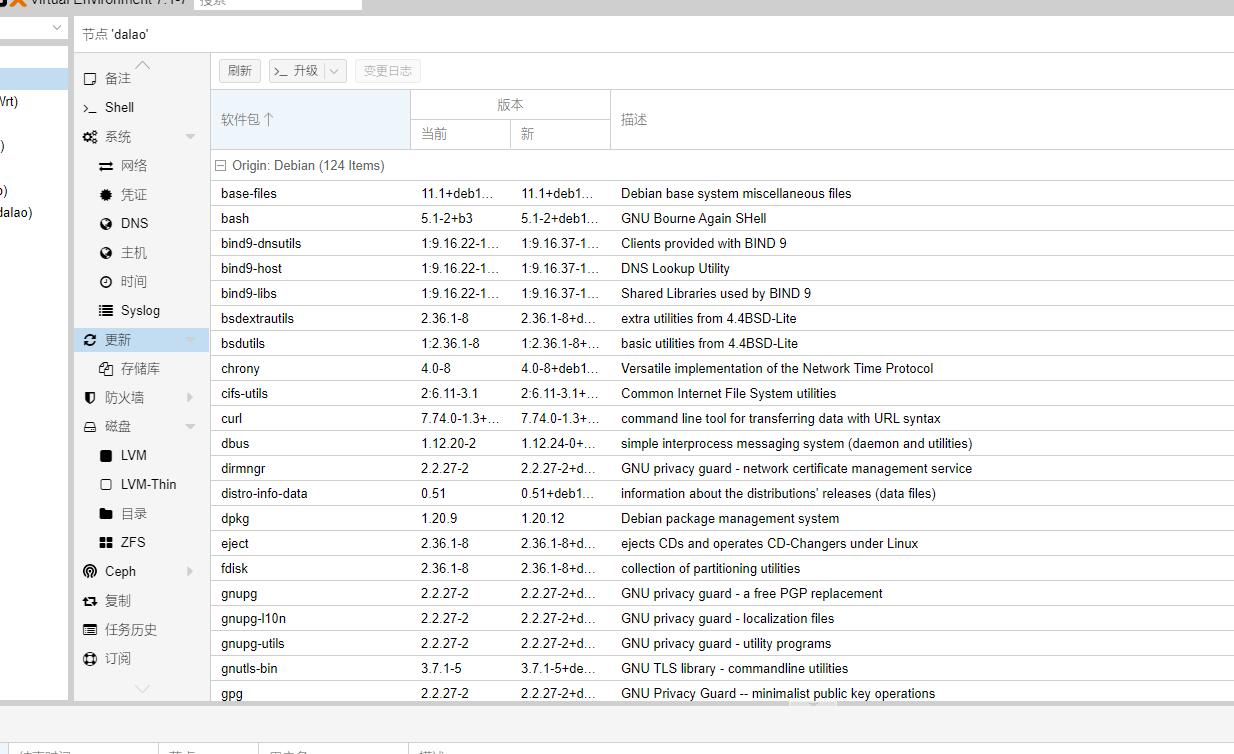The image size is (1234, 754).
Task: Select the bsdutils package row
Action: pos(722,343)
